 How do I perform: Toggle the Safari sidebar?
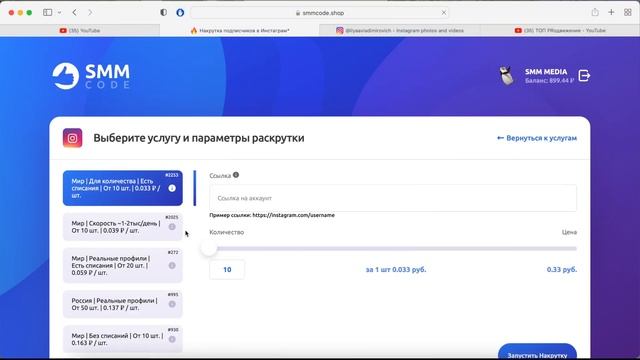click(48, 13)
